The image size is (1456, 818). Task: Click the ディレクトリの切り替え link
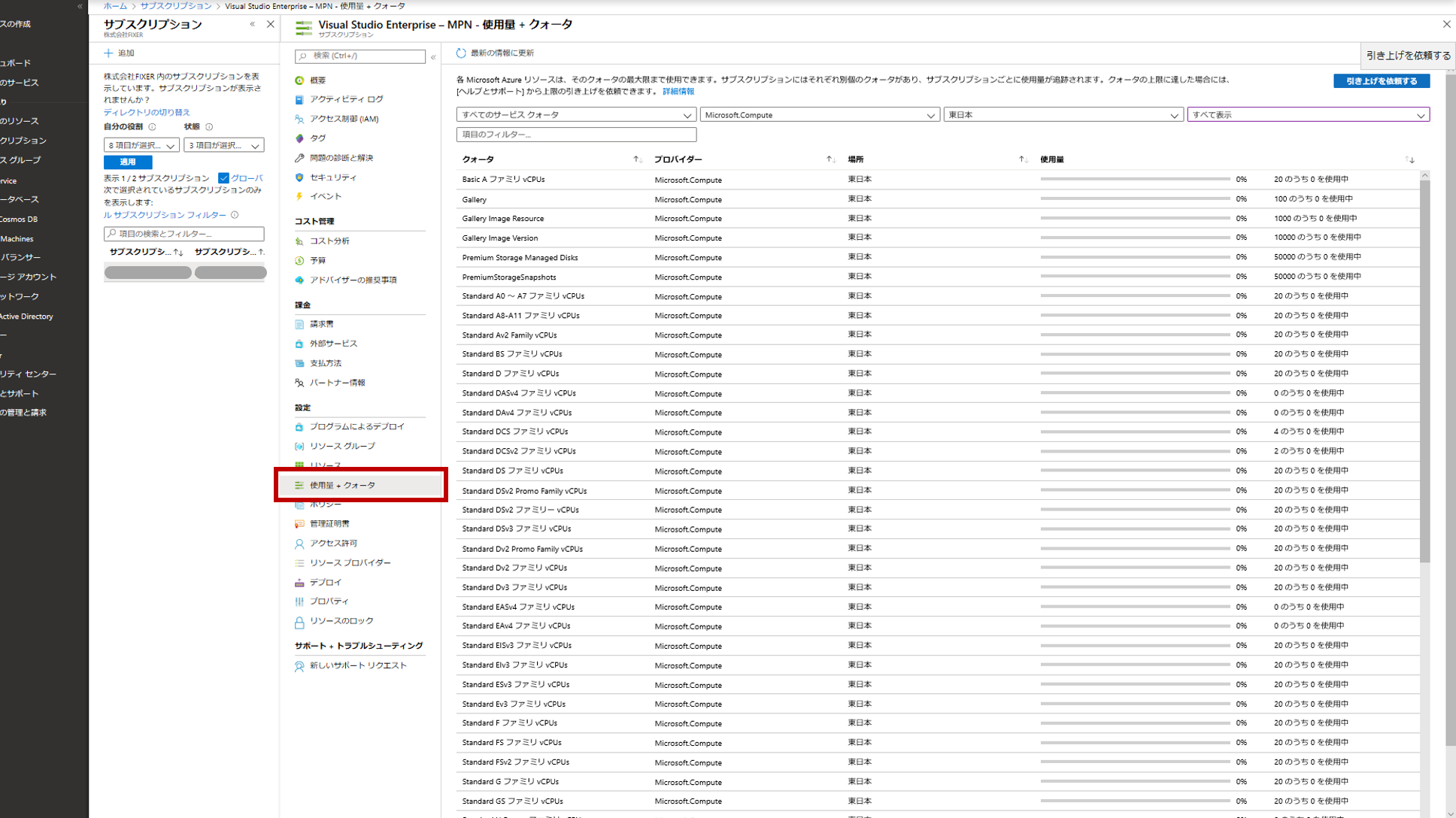point(147,112)
